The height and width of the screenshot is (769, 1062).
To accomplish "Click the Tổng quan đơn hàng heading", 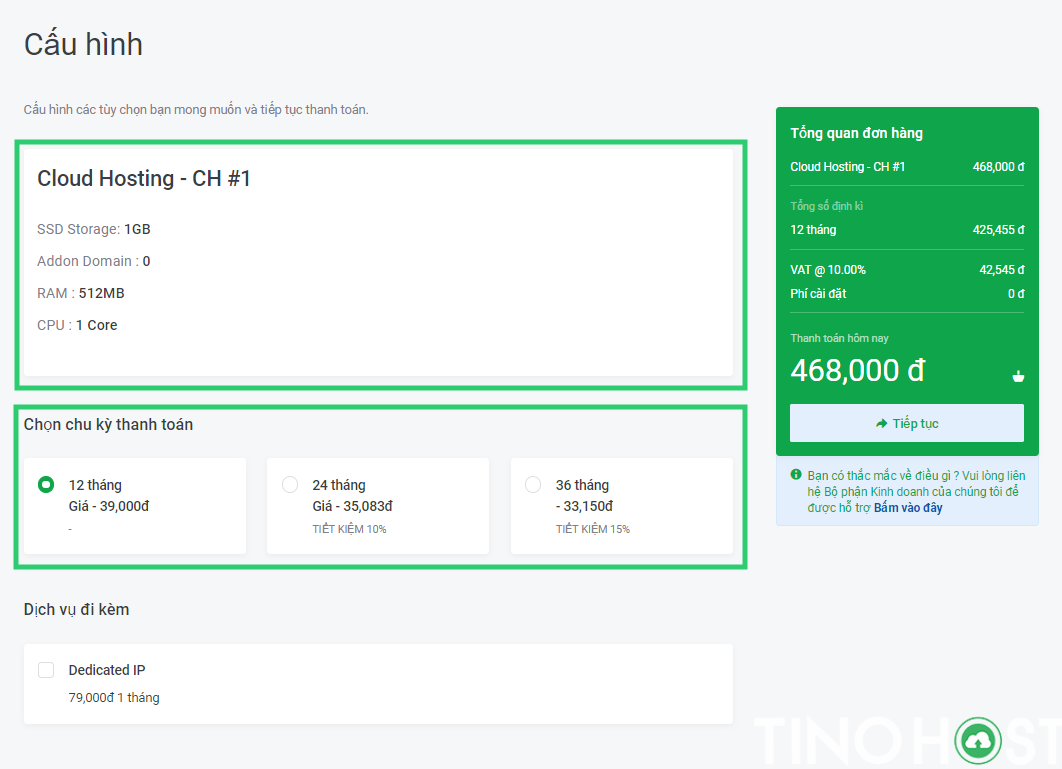I will tap(857, 133).
